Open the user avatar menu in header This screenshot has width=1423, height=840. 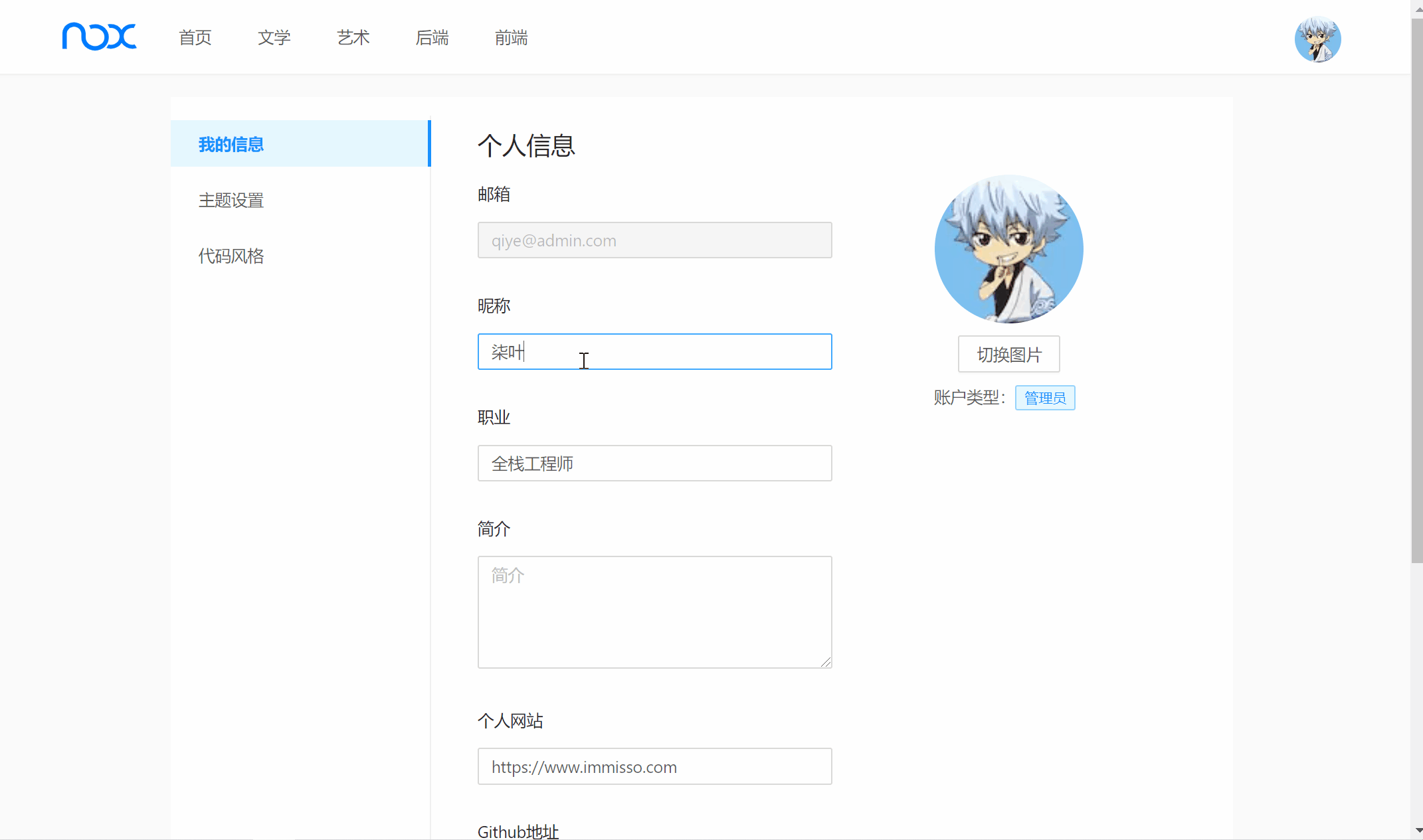click(x=1317, y=39)
